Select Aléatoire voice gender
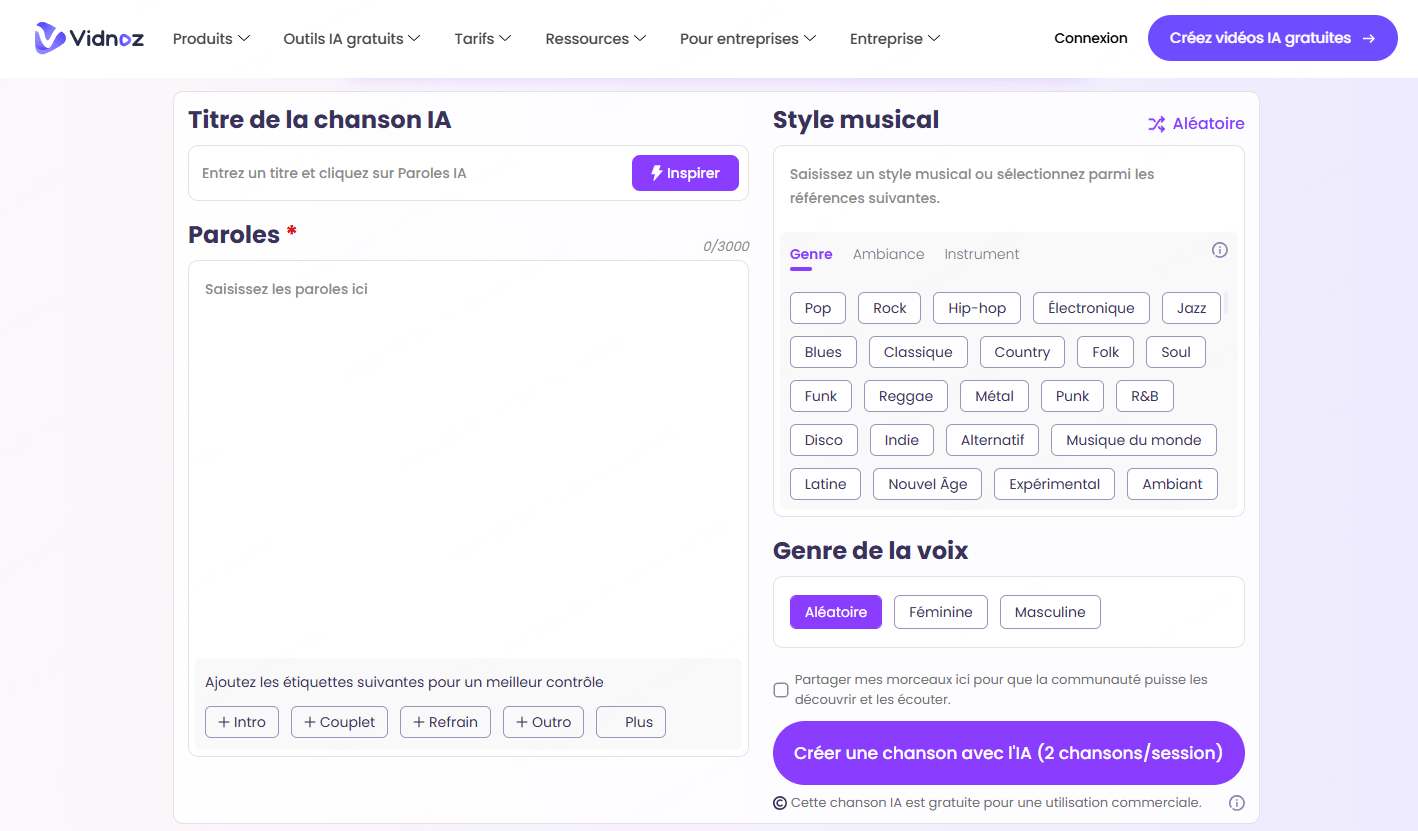The width and height of the screenshot is (1418, 831). coord(836,612)
